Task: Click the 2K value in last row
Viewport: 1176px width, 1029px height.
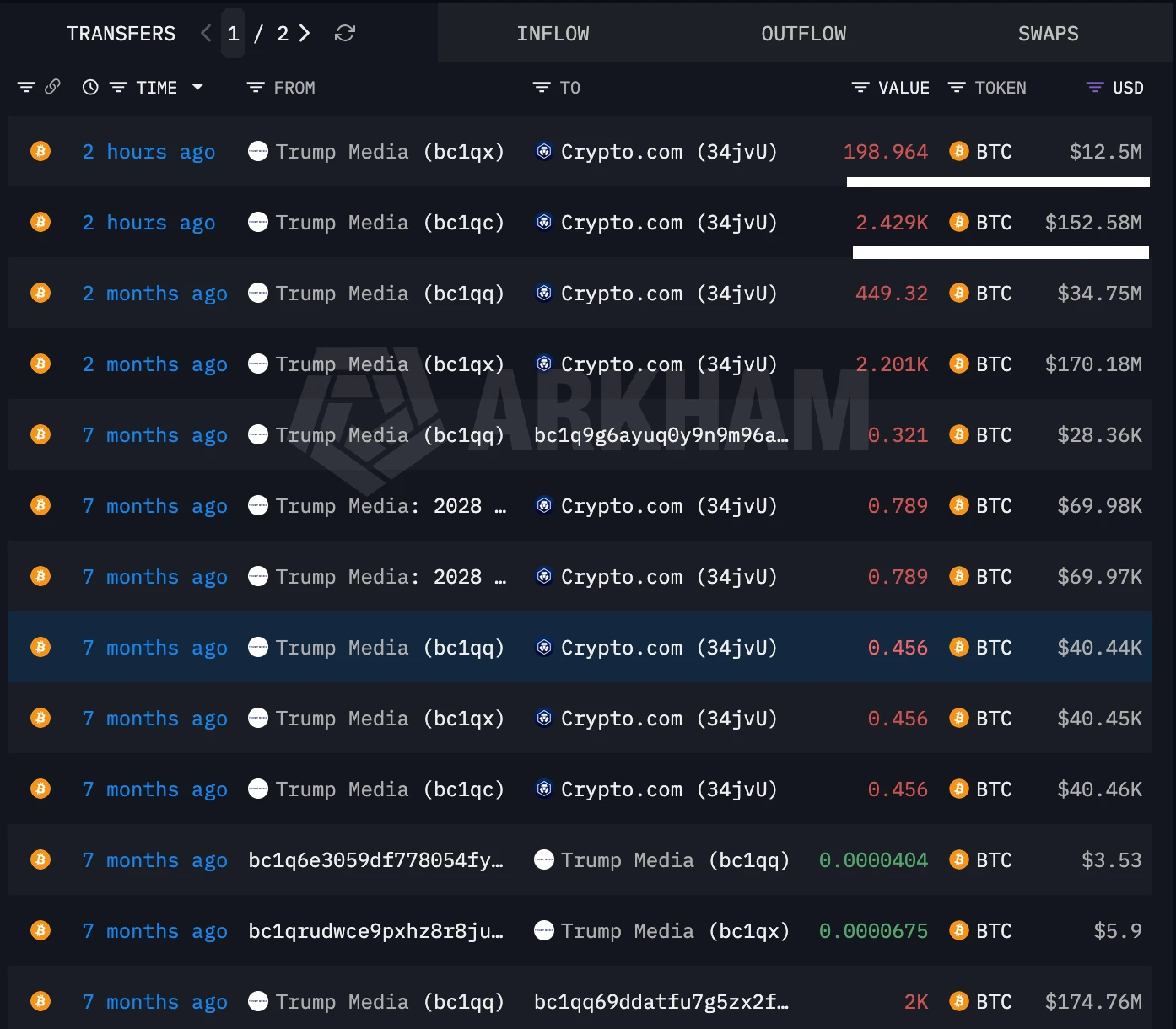Action: tap(916, 1002)
